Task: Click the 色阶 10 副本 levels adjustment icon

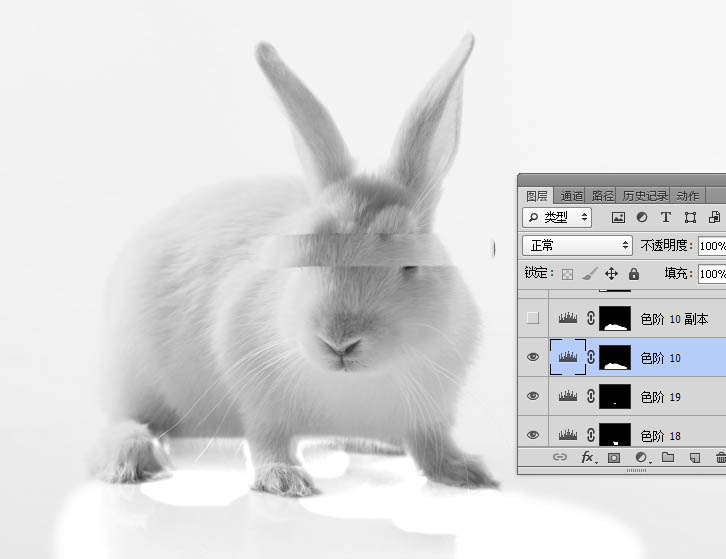Action: coord(568,318)
